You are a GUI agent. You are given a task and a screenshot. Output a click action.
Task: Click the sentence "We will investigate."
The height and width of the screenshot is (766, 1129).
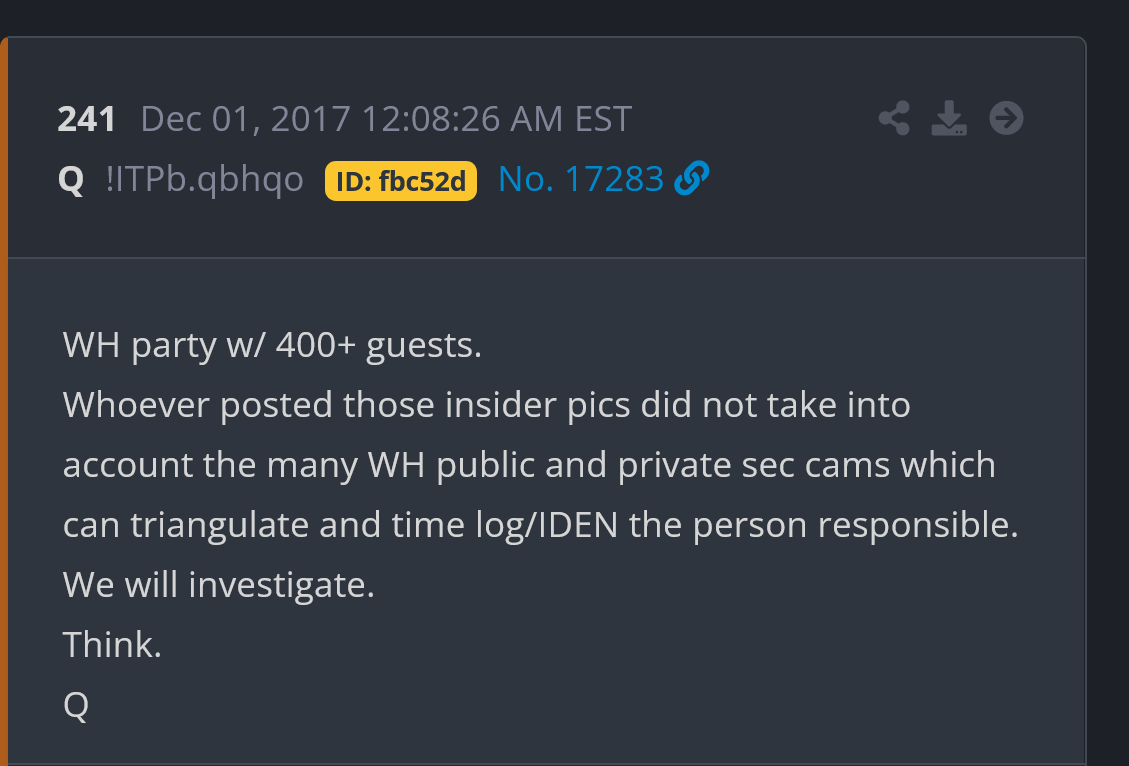point(218,585)
